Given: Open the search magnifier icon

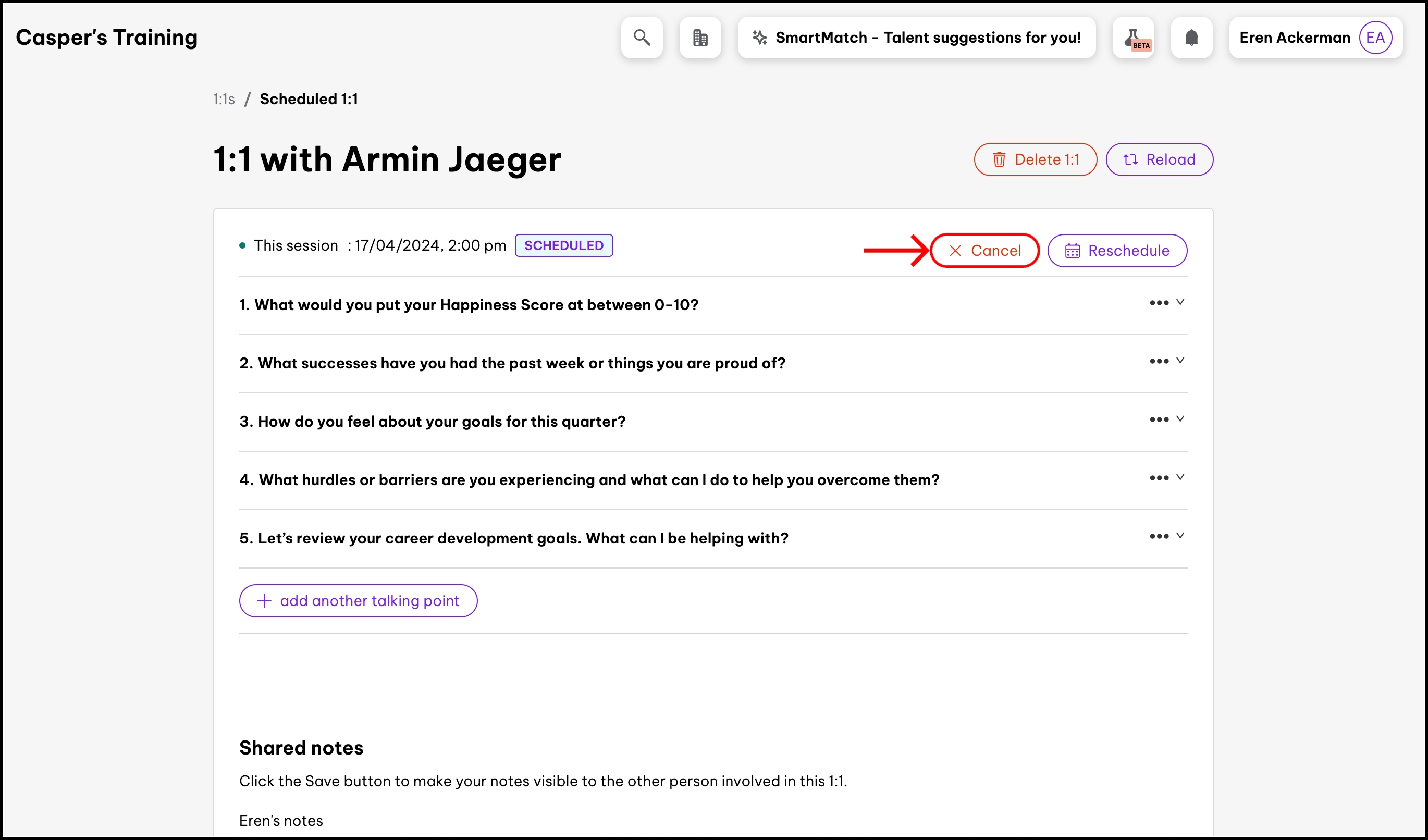Looking at the screenshot, I should click(642, 38).
